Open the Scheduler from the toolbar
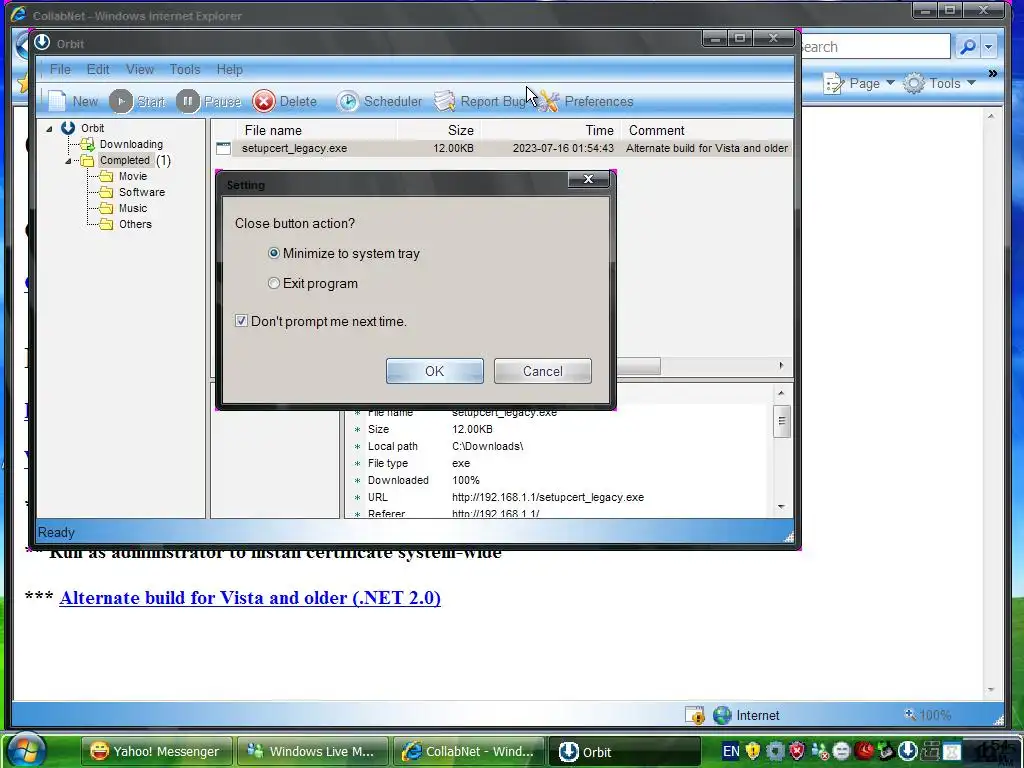This screenshot has height=768, width=1024. [x=380, y=101]
